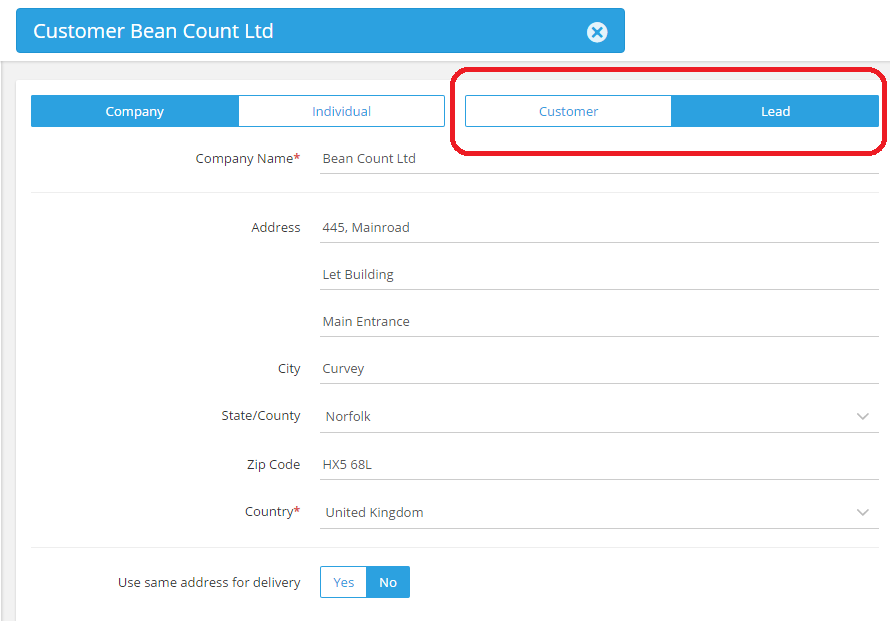Edit the 'Let Building' address line
This screenshot has width=890, height=621.
coord(599,275)
